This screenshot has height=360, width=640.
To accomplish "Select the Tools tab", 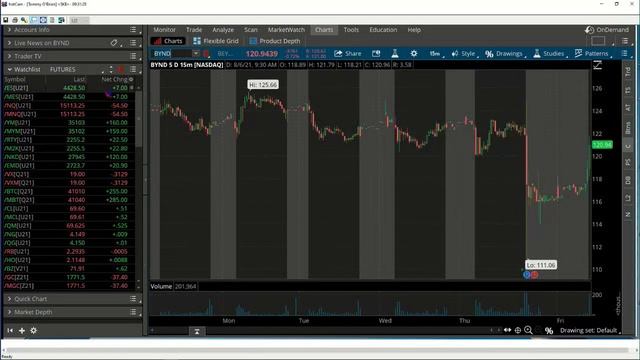I will [351, 30].
